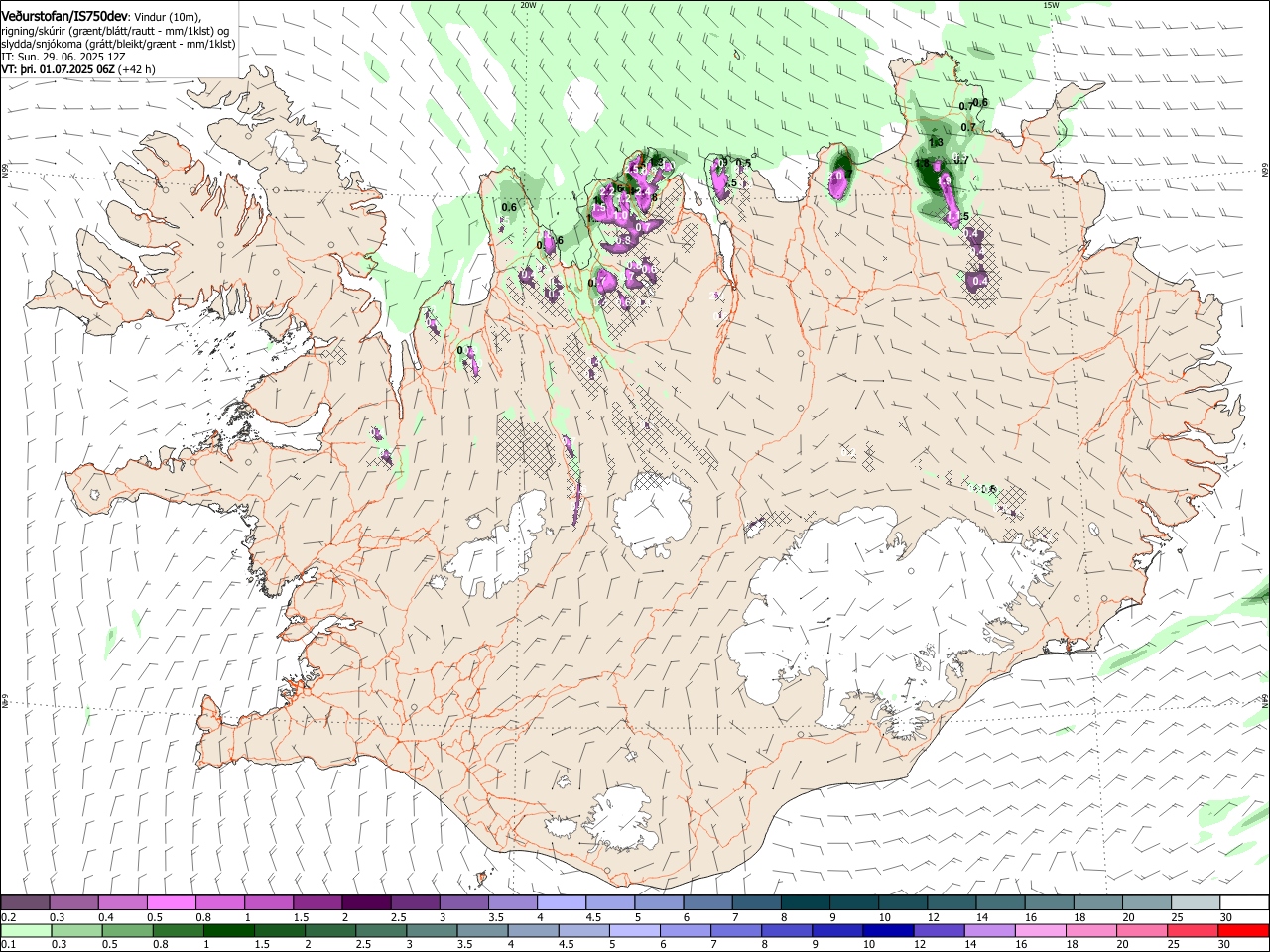
Task: Select the deep navy blue rain legend swatch
Action: point(888,930)
